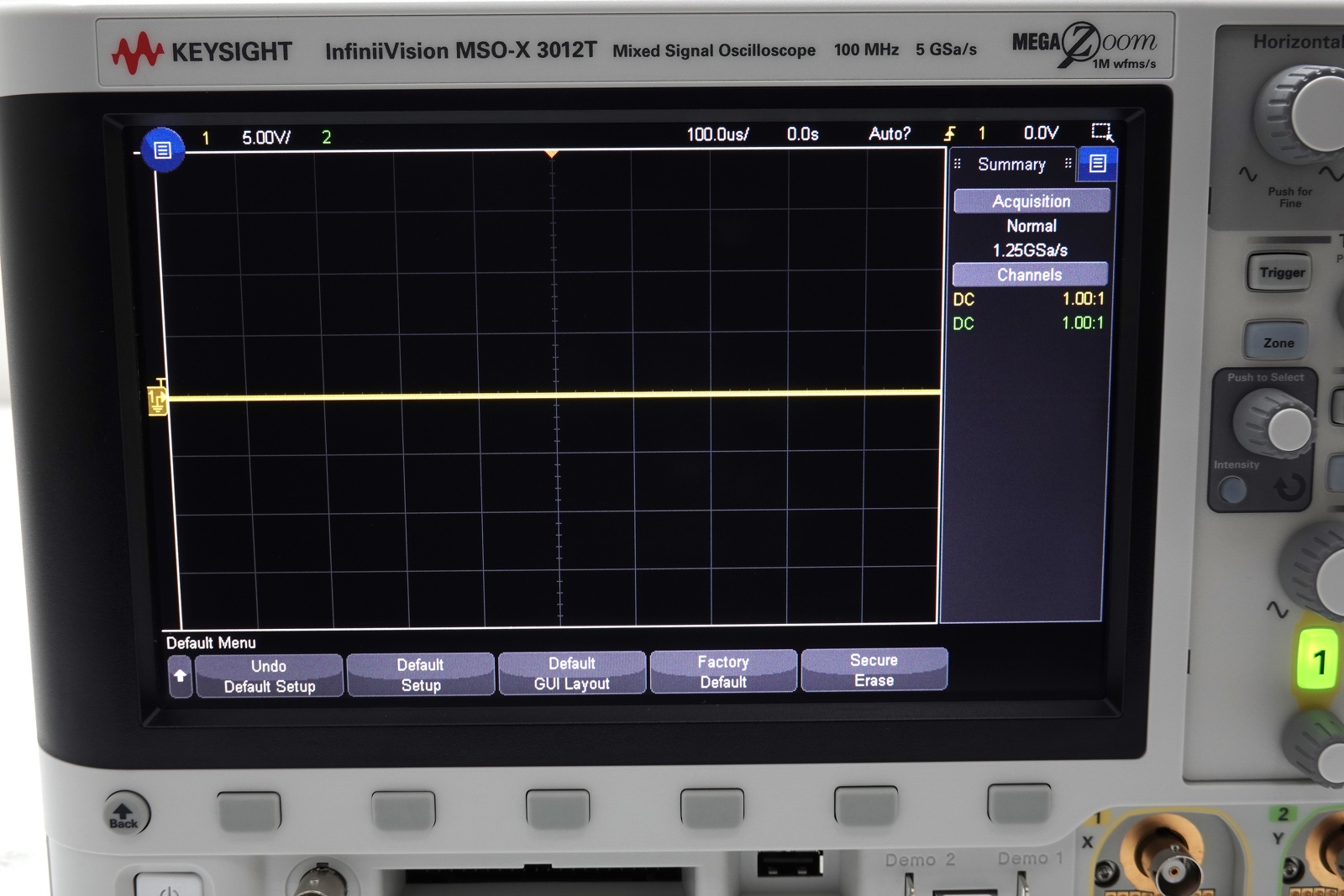This screenshot has height=896, width=1344.
Task: Open the sidebar list icon next to Summary
Action: (x=1097, y=164)
